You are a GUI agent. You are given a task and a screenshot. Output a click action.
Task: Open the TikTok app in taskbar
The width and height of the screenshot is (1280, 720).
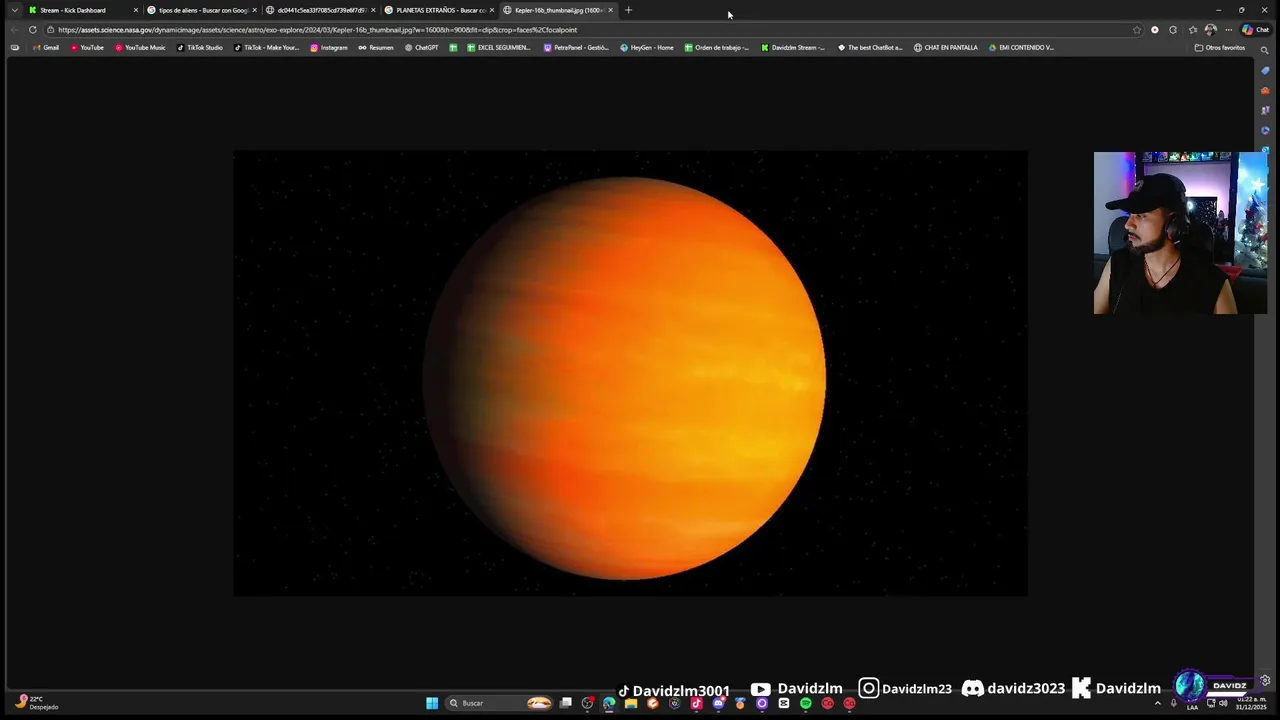pyautogui.click(x=696, y=703)
